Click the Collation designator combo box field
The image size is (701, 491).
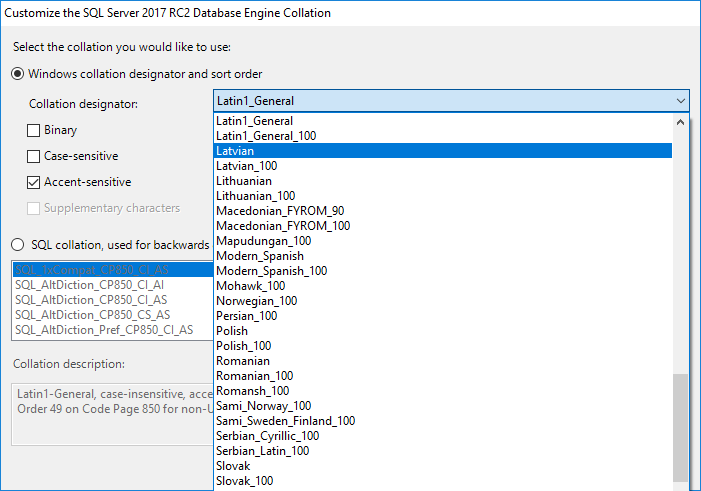coord(452,101)
